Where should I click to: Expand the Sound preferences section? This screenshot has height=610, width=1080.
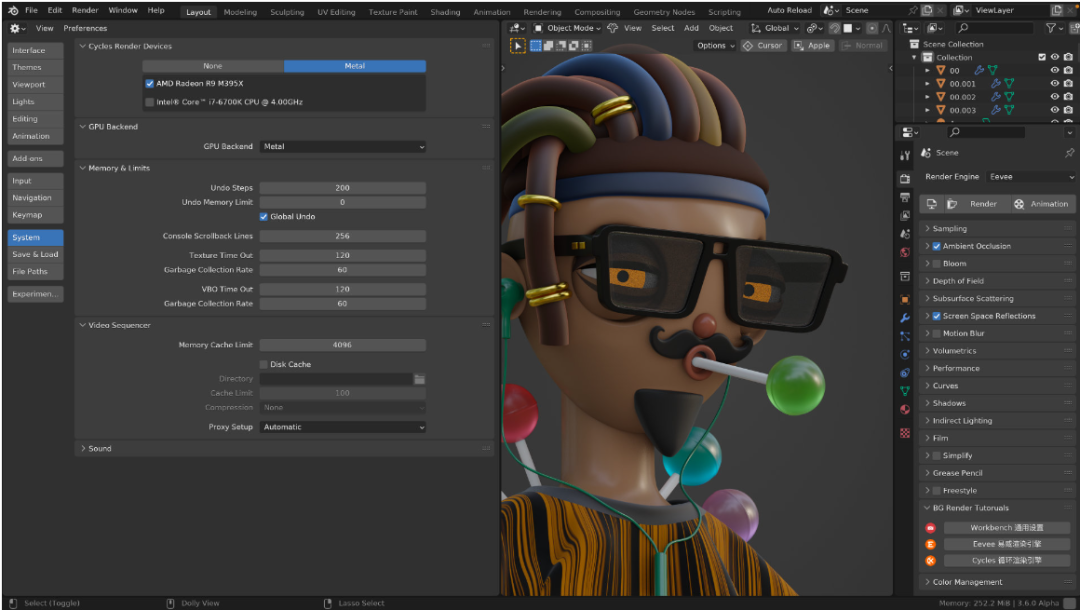99,449
